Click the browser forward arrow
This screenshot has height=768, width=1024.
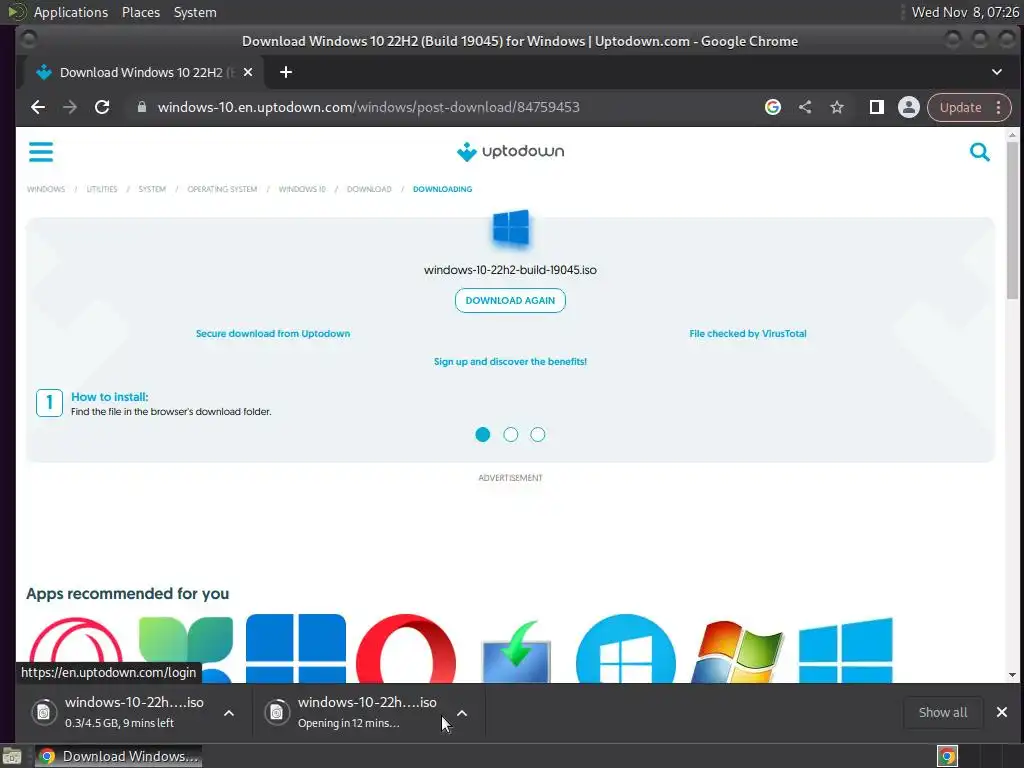70,107
